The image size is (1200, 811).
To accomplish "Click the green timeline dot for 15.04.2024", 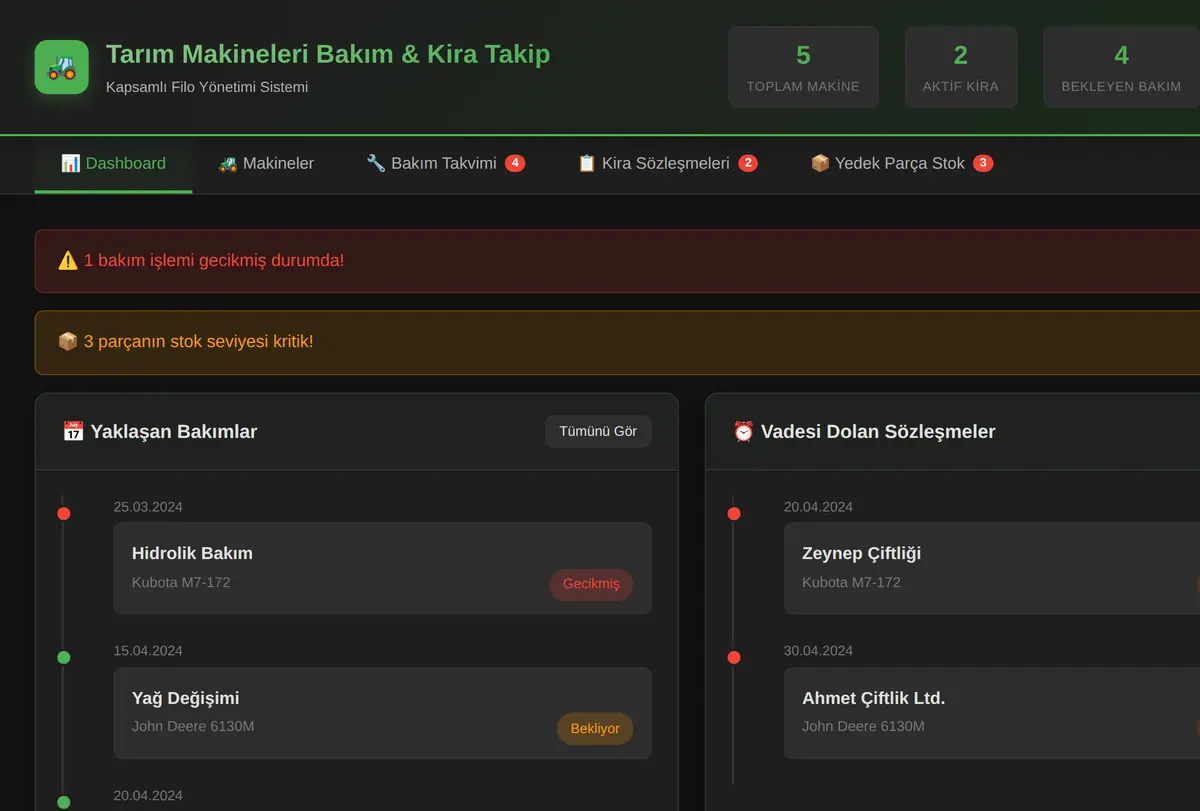I will 64,657.
